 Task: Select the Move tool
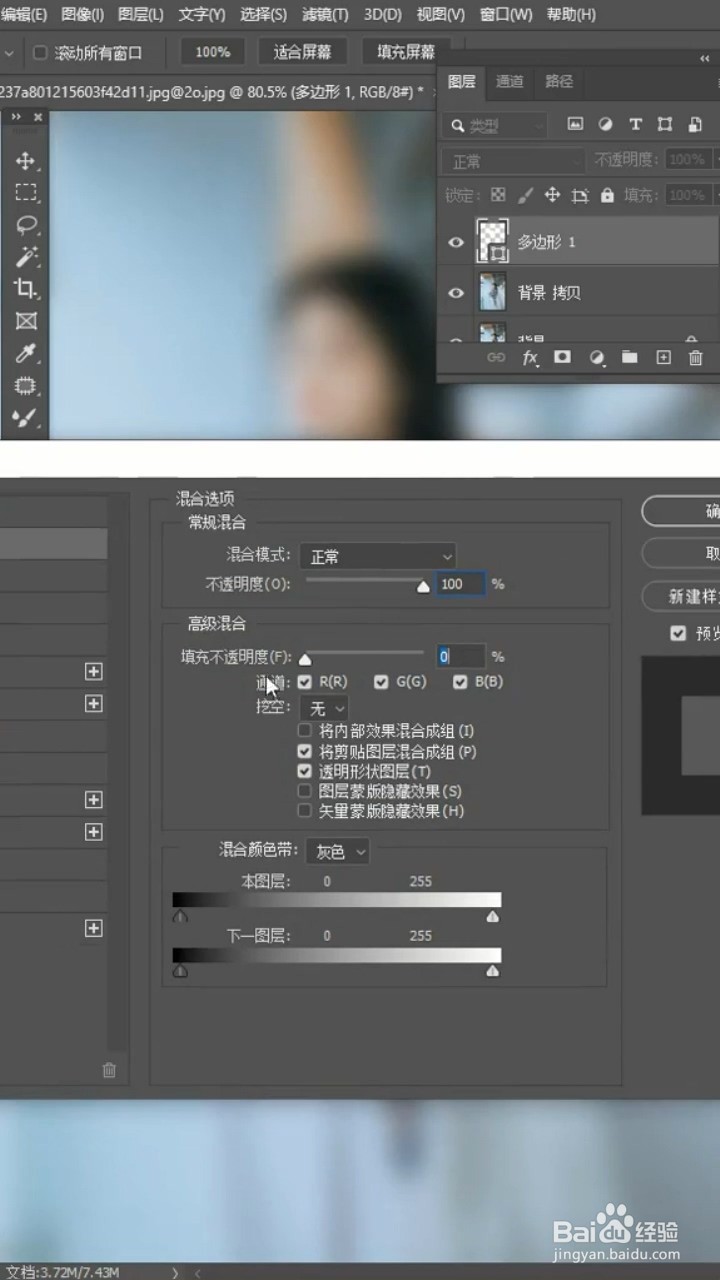point(25,161)
